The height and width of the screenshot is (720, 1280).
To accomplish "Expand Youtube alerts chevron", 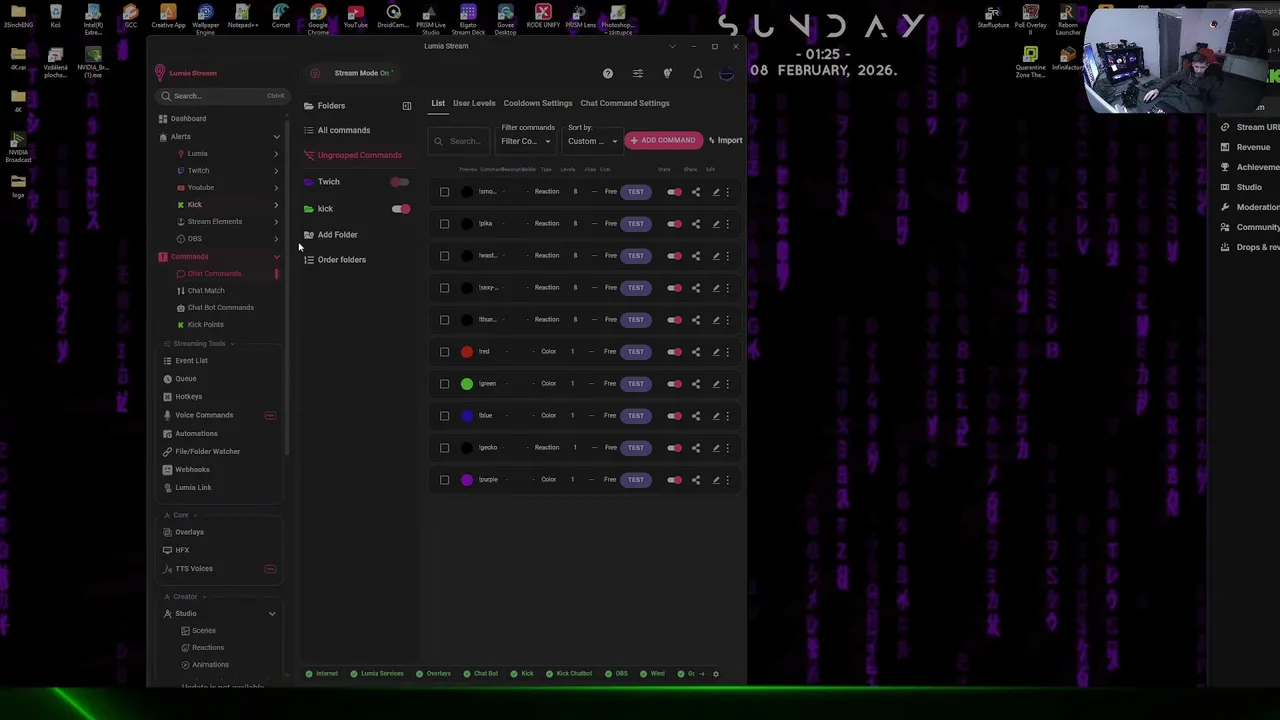I will pyautogui.click(x=276, y=188).
